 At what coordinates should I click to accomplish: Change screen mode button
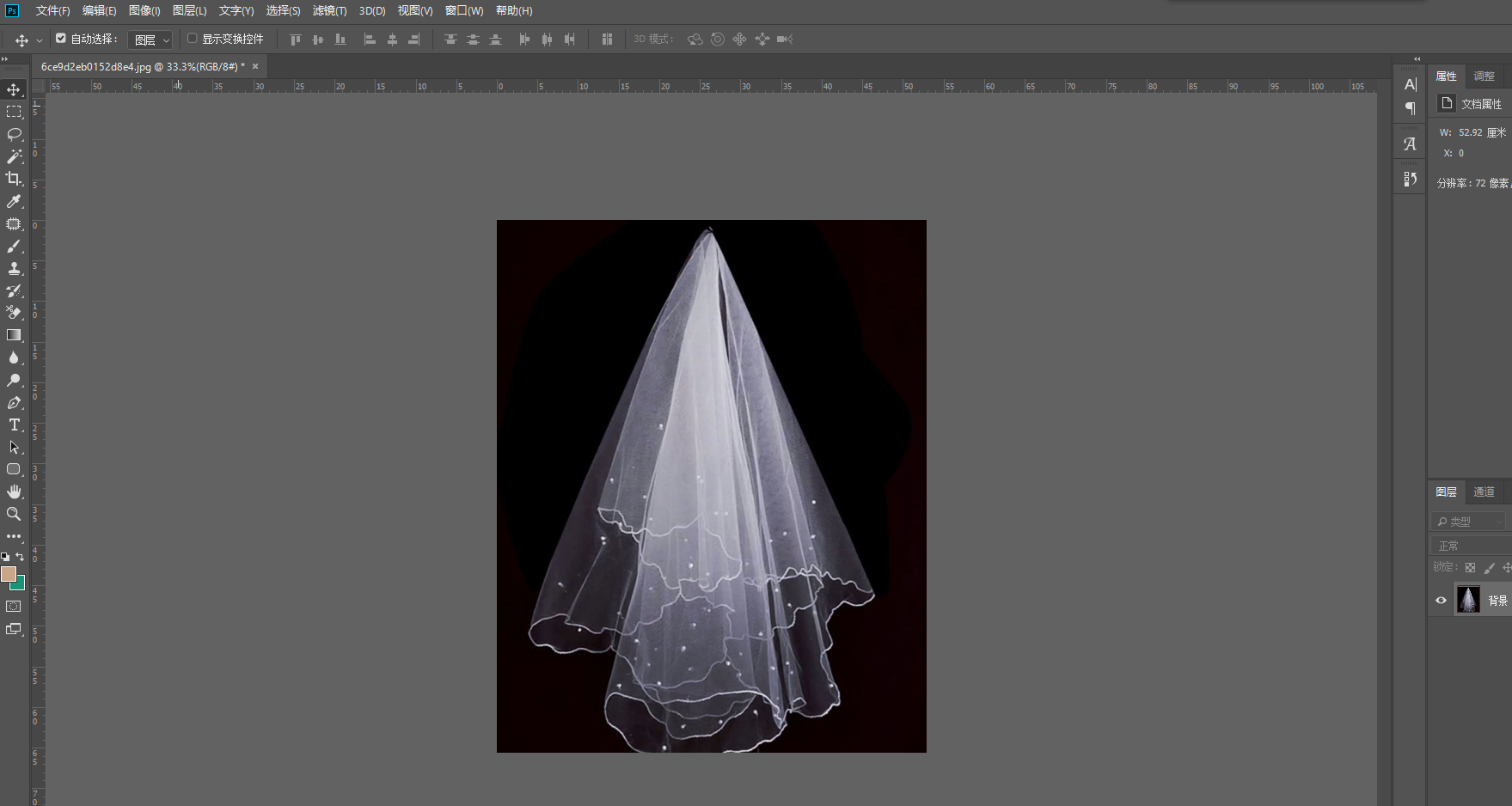14,629
